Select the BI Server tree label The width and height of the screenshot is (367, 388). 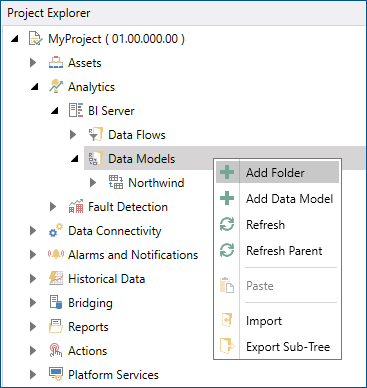[111, 111]
